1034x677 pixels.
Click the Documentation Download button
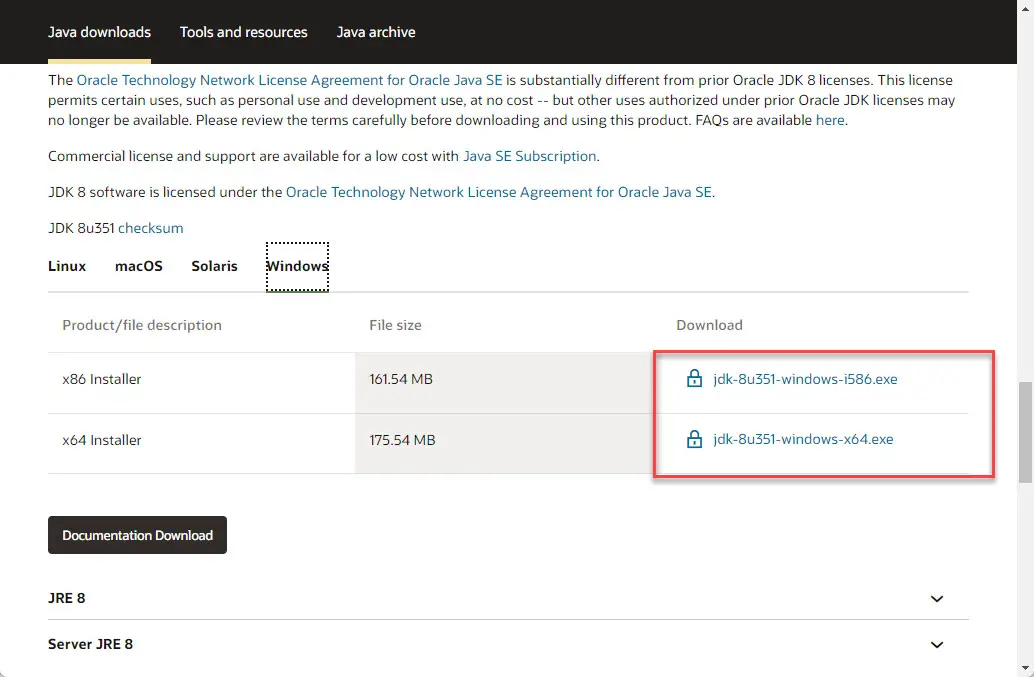click(x=137, y=534)
